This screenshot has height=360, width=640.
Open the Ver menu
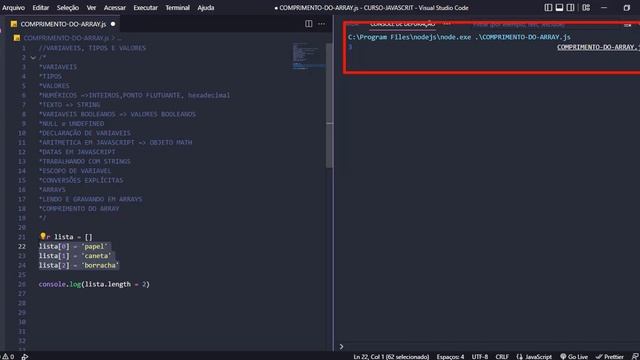(91, 7)
